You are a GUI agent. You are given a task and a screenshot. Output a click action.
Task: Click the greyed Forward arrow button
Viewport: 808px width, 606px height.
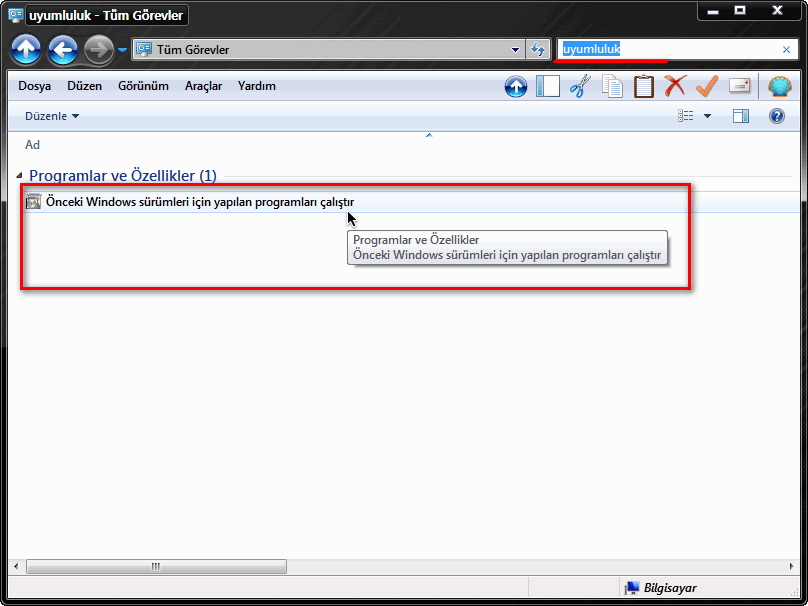click(x=99, y=50)
